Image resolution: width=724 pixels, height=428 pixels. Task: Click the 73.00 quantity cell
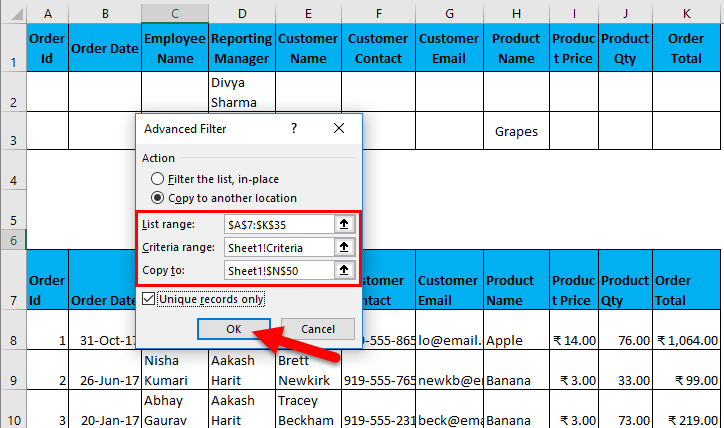coord(625,409)
